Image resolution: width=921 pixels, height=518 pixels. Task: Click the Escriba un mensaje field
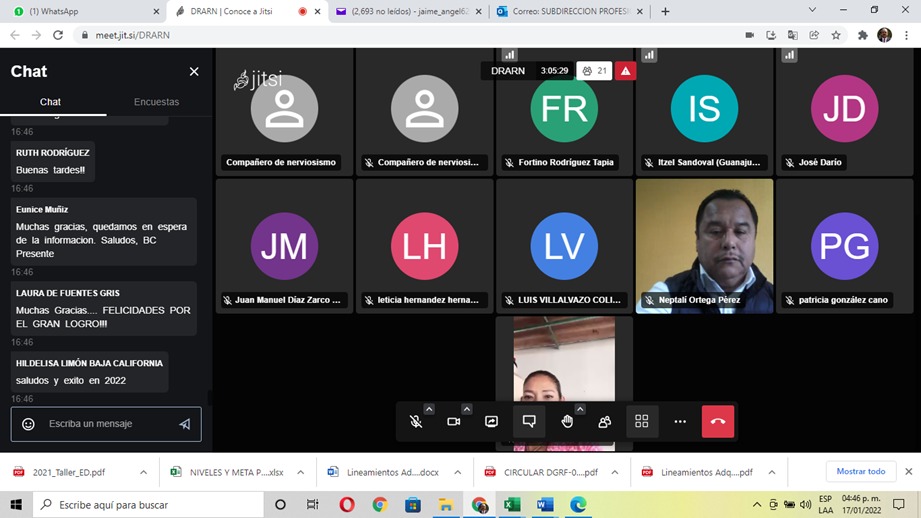[x=106, y=423]
